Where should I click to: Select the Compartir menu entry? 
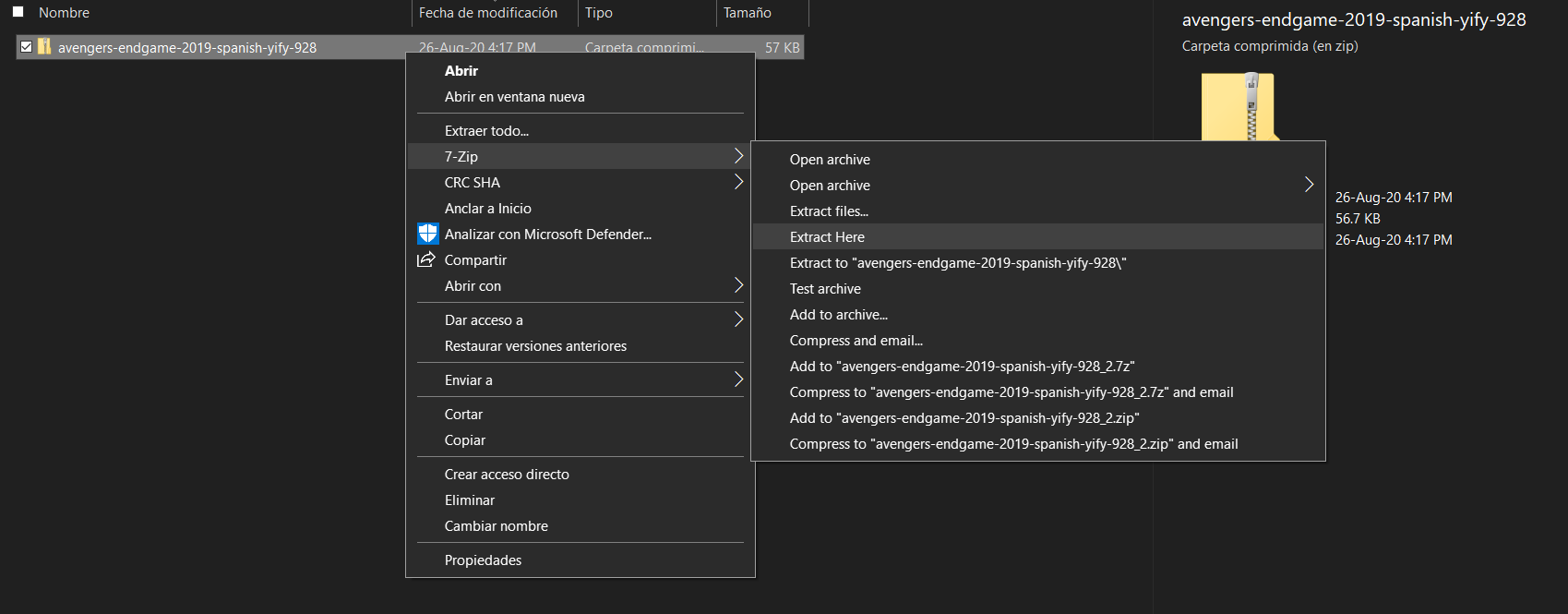click(581, 259)
